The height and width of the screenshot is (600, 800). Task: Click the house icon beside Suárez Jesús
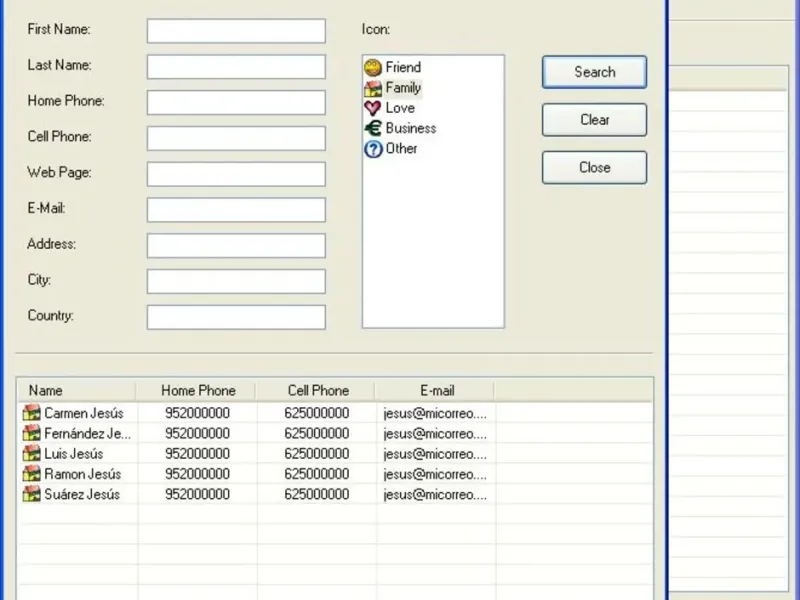(x=32, y=494)
